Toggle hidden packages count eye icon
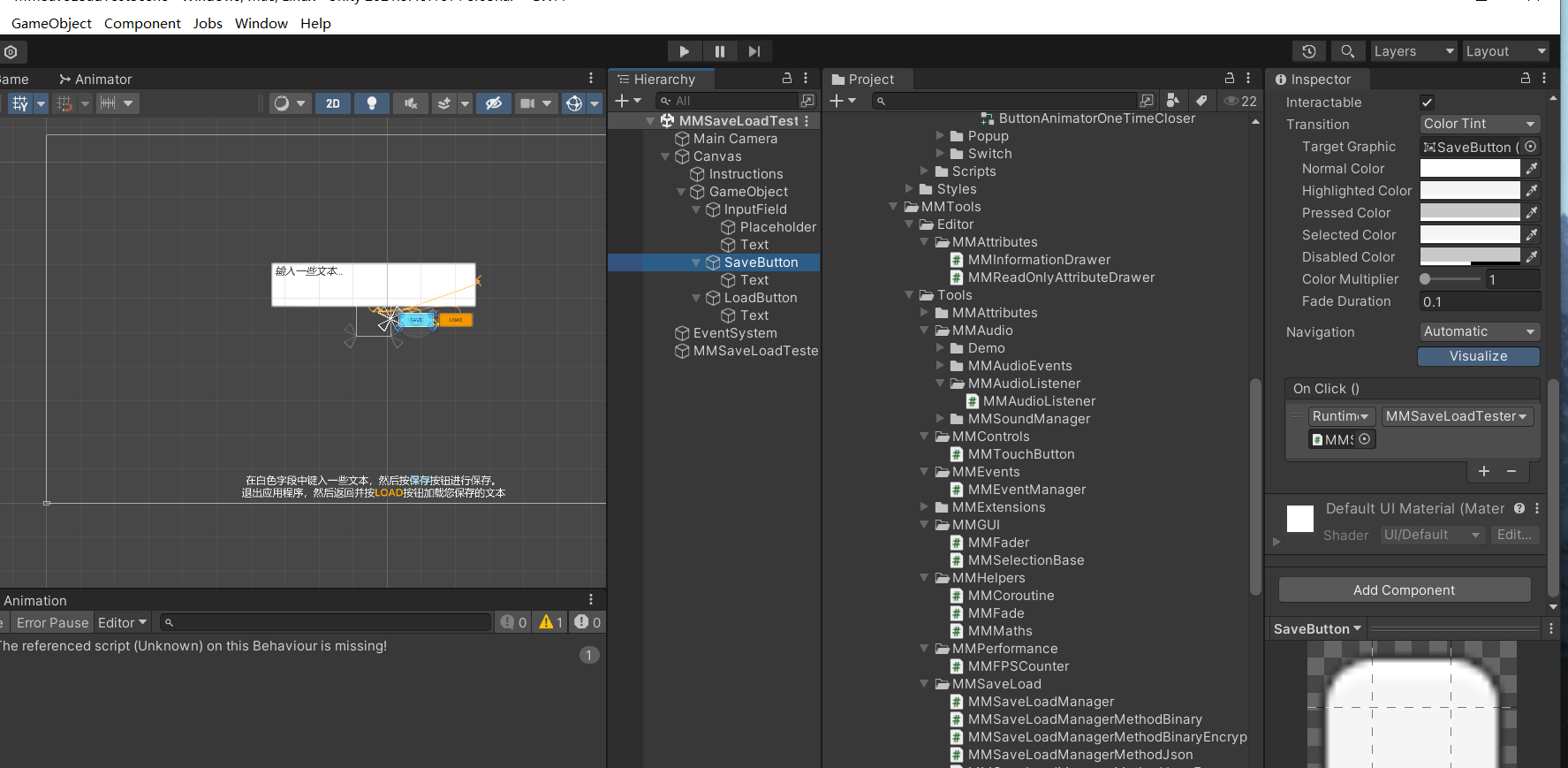 tap(1240, 101)
